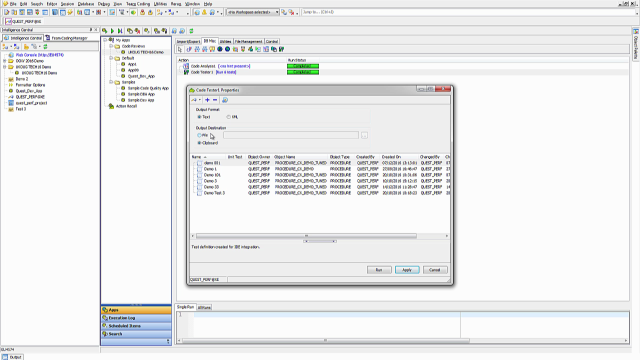640x360 pixels.
Task: Open Scheduled Items section
Action: coord(136,326)
